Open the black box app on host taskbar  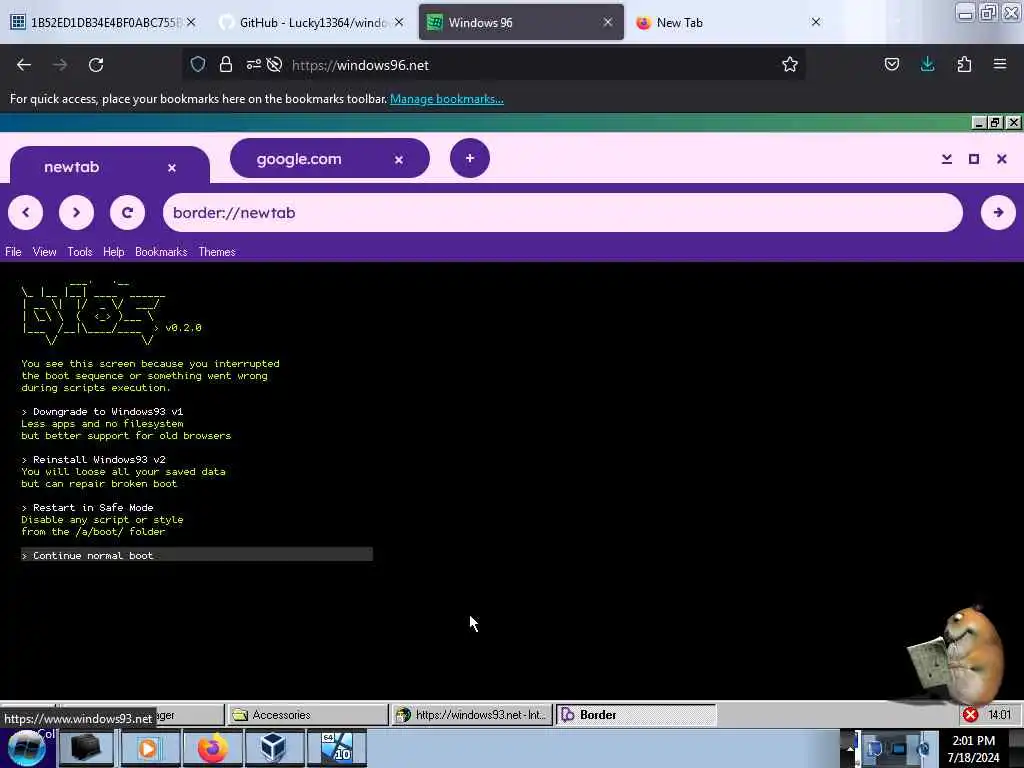(86, 748)
